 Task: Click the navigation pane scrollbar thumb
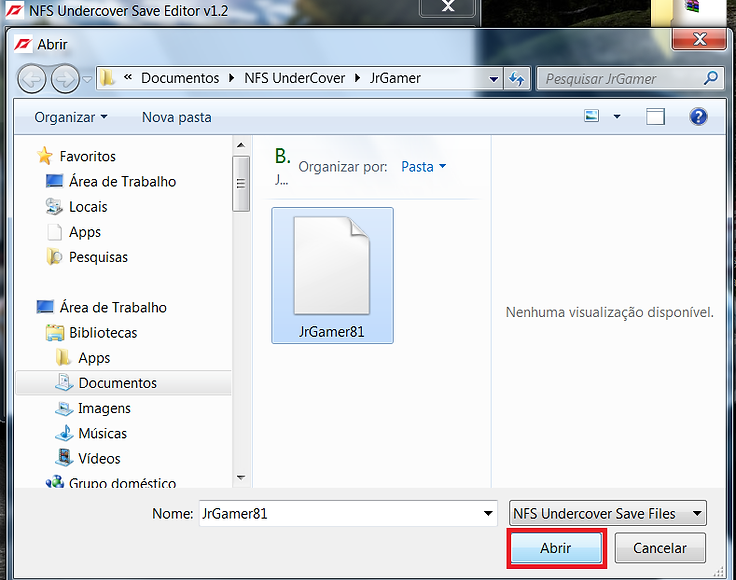pos(241,184)
